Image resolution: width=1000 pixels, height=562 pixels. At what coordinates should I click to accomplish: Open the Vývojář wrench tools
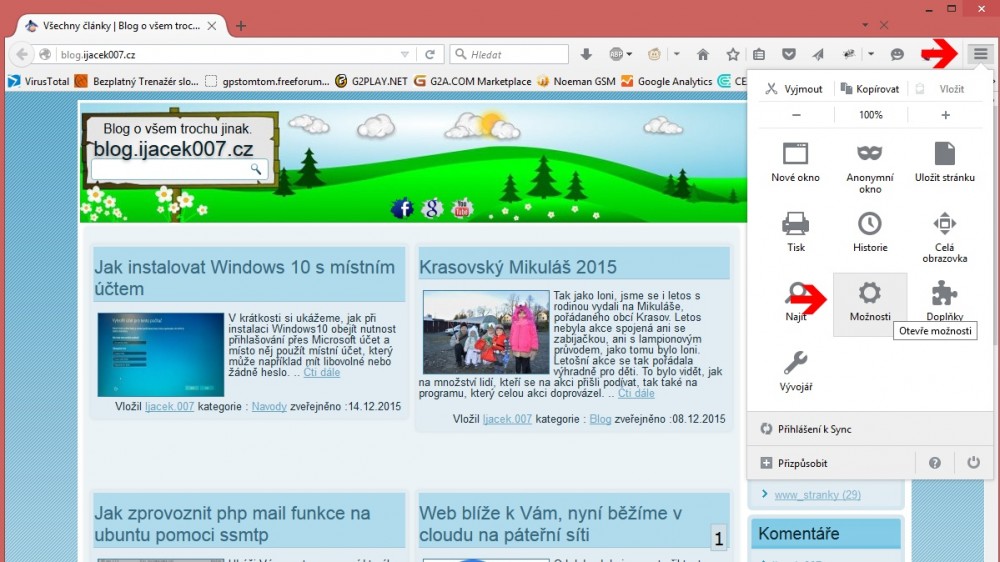(x=795, y=363)
